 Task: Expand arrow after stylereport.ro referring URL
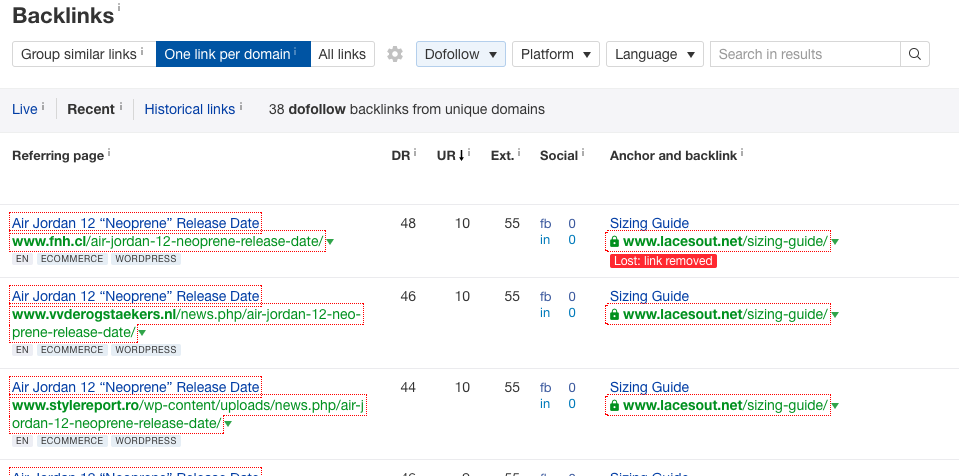click(228, 424)
